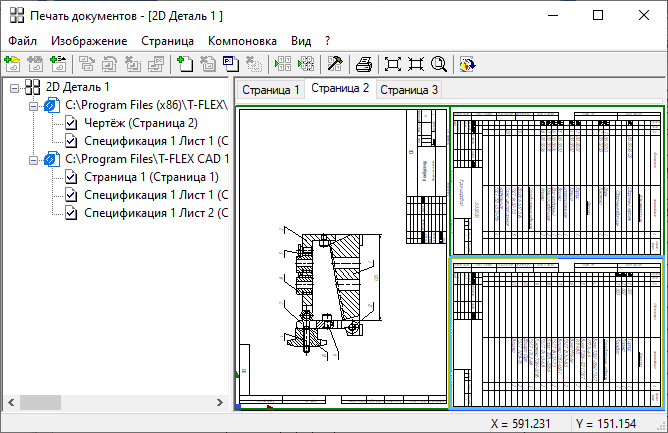Click the hammer settings icon
Viewport: 668px width, 433px height.
(335, 64)
